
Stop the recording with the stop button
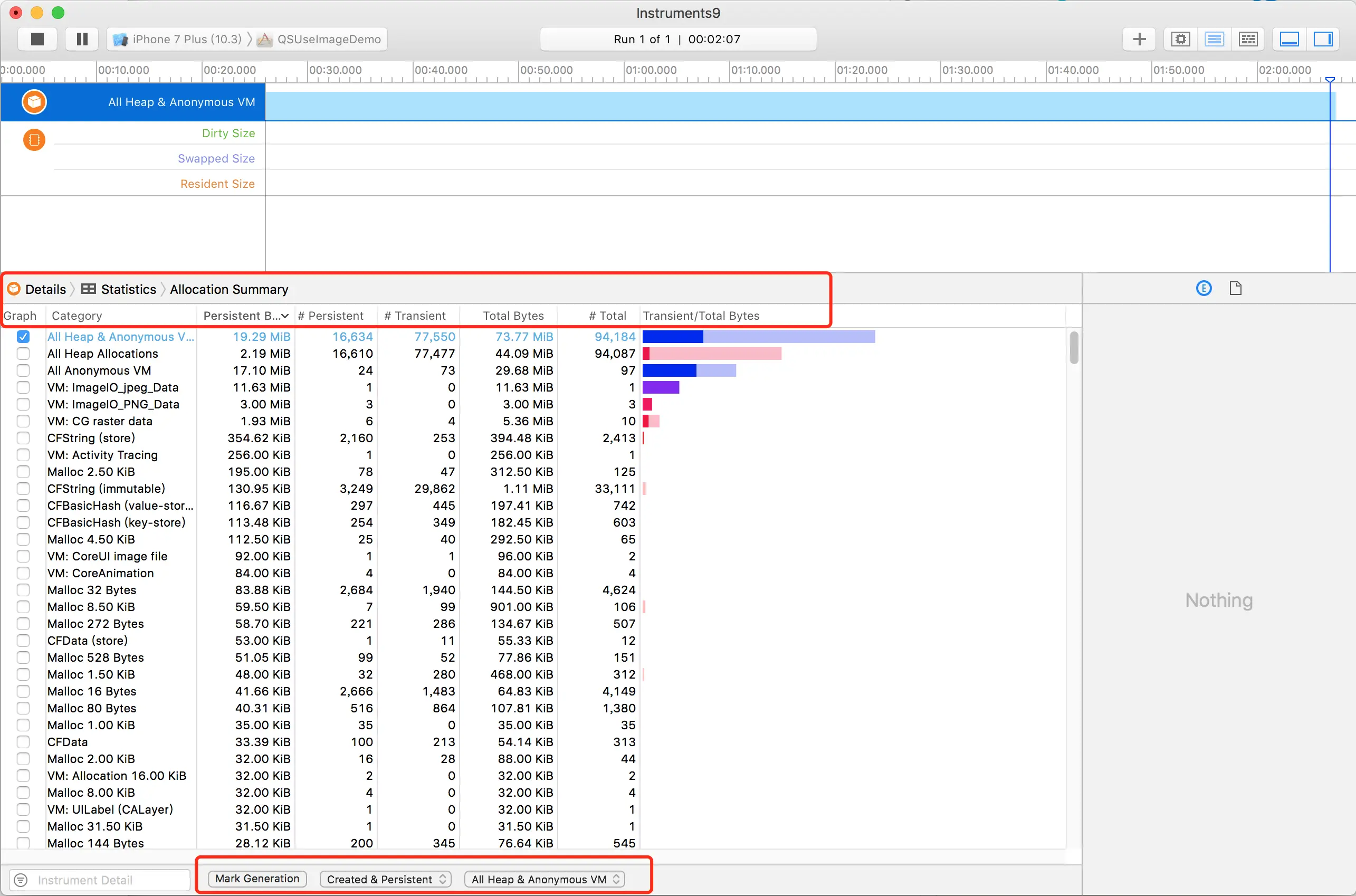coord(37,39)
